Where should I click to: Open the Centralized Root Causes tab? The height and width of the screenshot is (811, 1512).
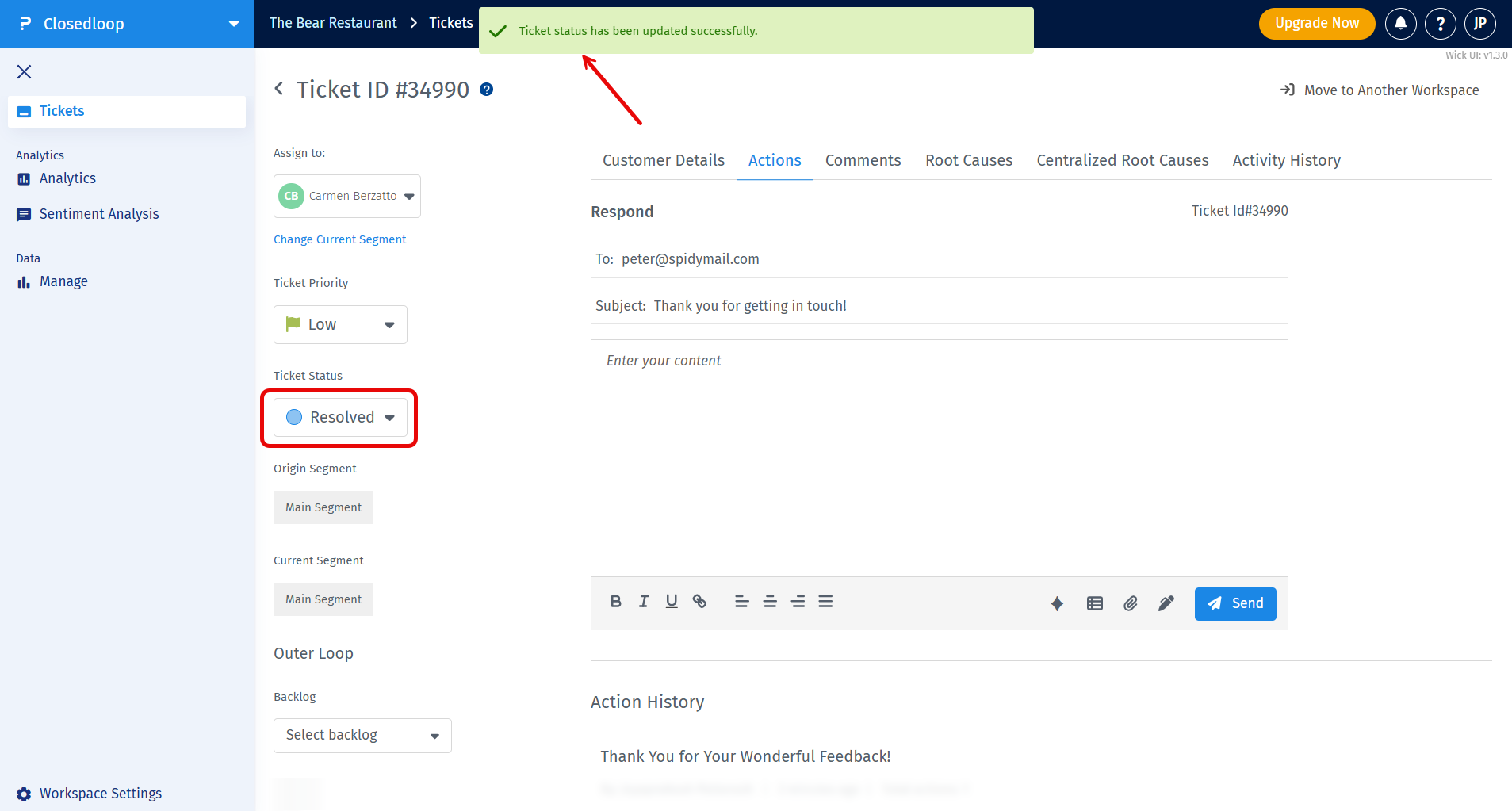[1123, 160]
